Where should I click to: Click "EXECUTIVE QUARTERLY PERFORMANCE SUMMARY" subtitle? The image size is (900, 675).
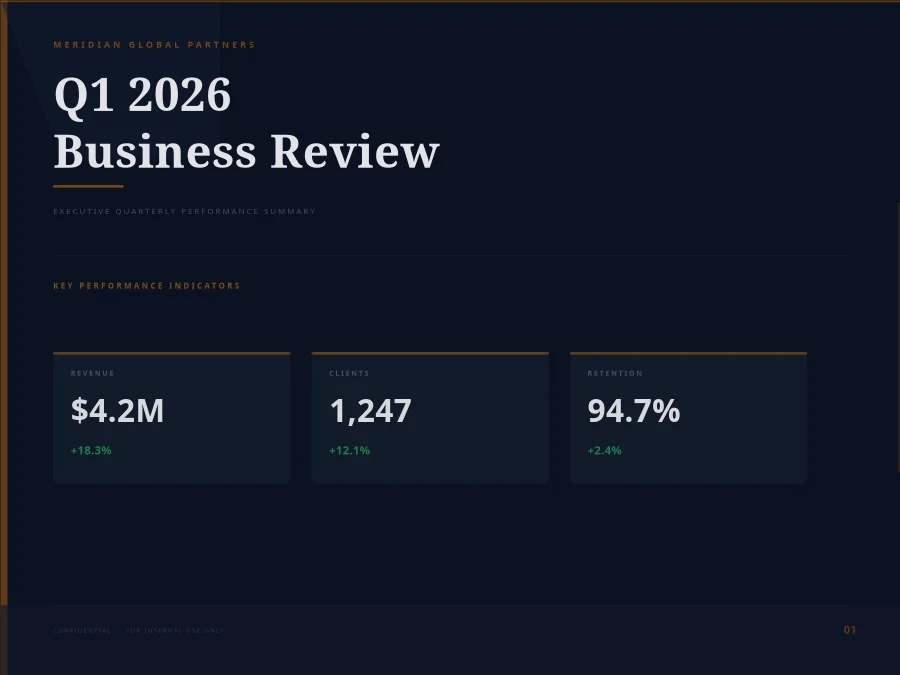(184, 211)
